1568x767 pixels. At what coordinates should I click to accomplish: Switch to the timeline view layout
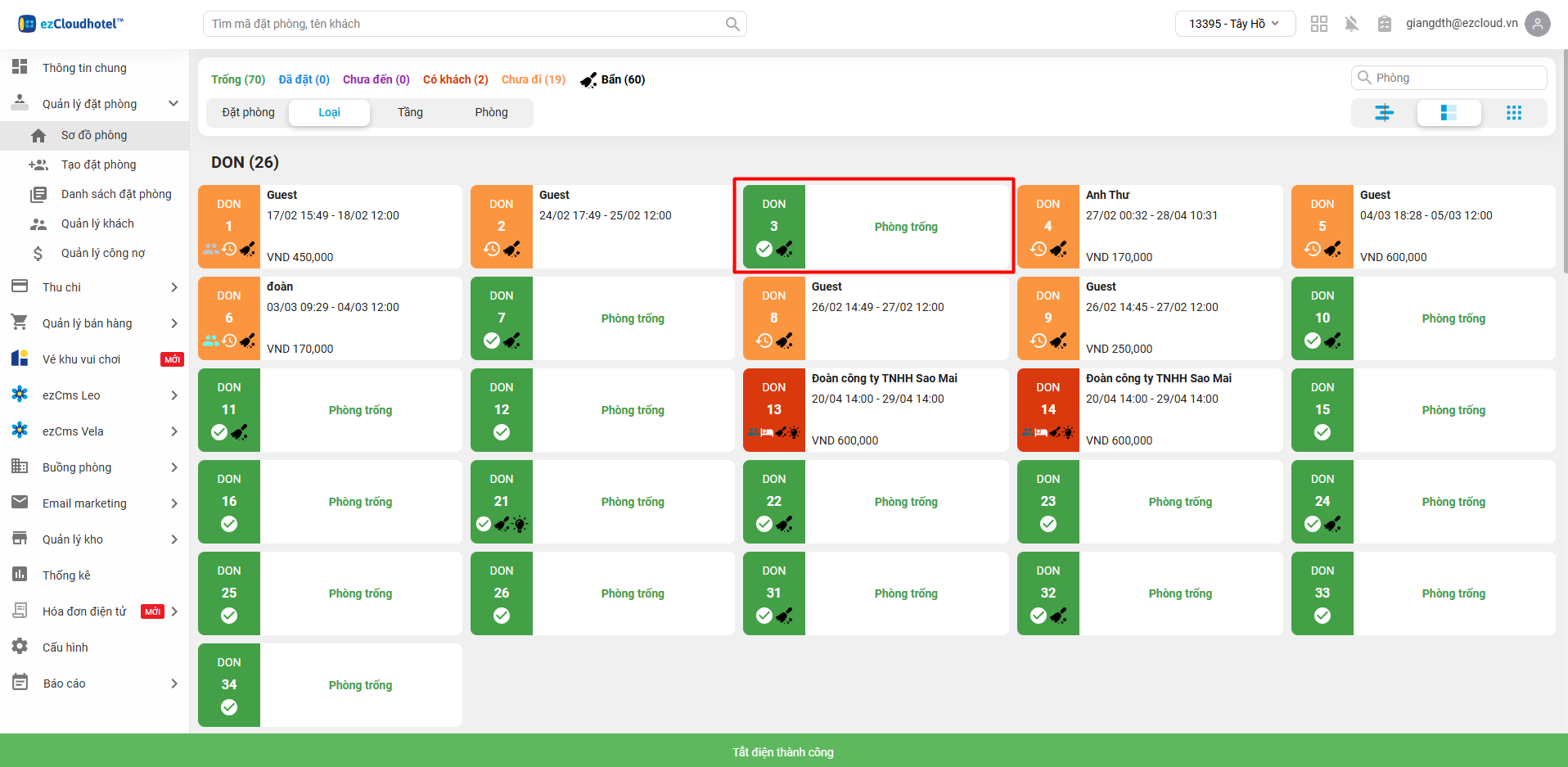pos(1383,113)
